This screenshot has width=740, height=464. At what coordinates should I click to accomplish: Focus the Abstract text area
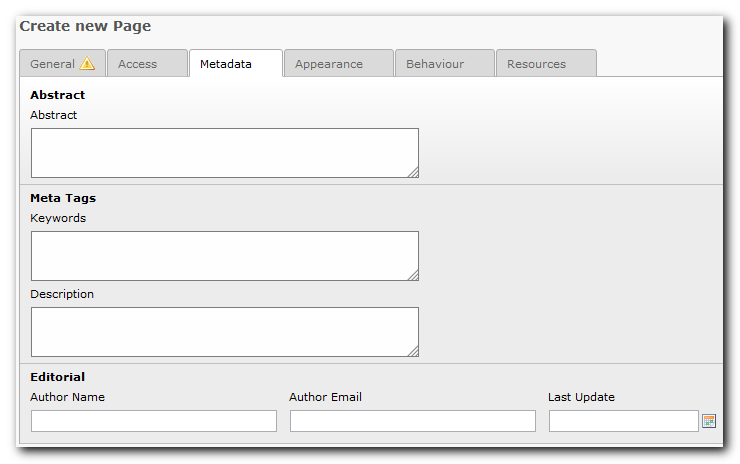224,153
